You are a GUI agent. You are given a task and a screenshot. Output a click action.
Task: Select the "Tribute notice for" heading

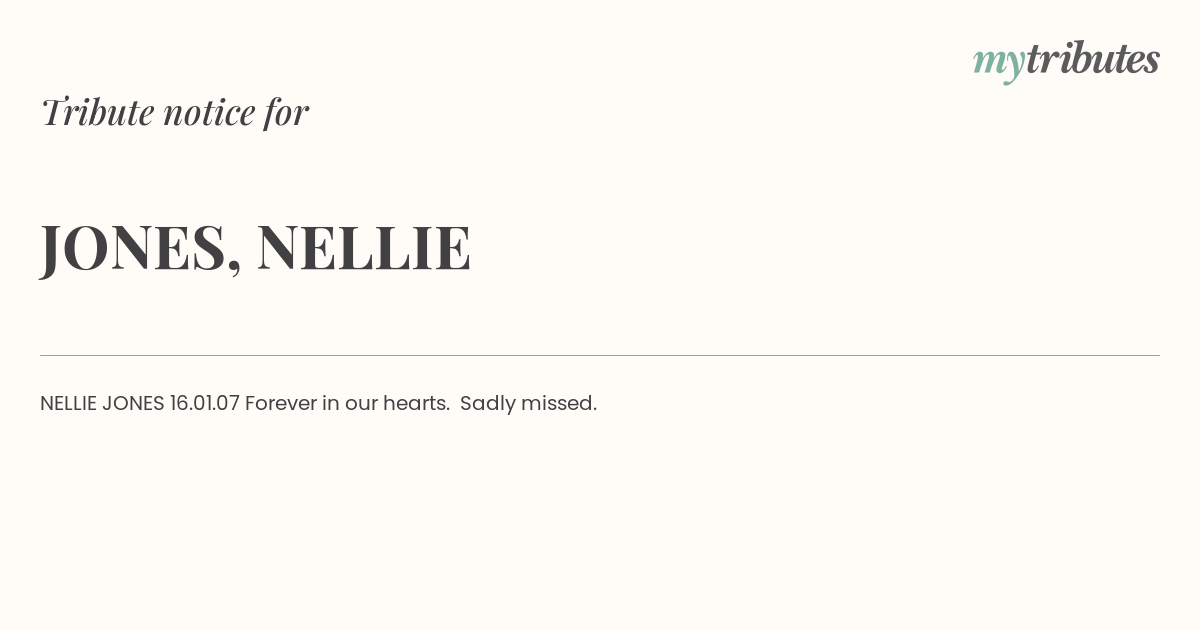pyautogui.click(x=174, y=112)
